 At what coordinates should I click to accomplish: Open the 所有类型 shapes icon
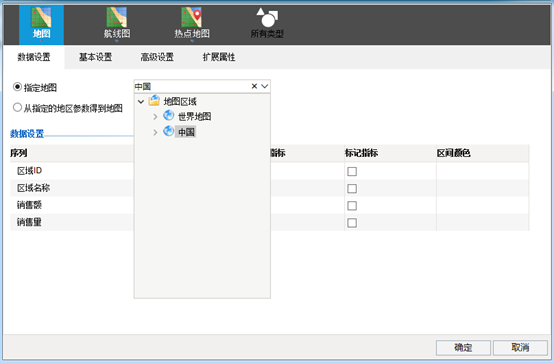[x=267, y=18]
